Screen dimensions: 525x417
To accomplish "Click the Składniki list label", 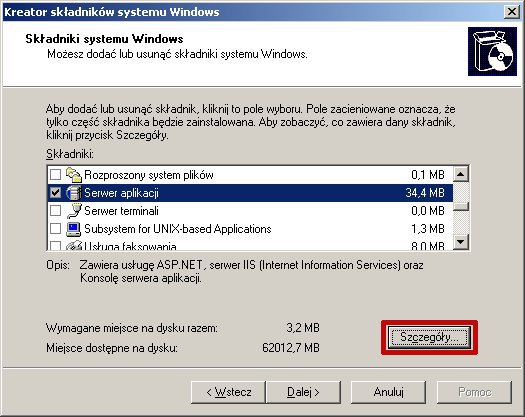I will 70,154.
